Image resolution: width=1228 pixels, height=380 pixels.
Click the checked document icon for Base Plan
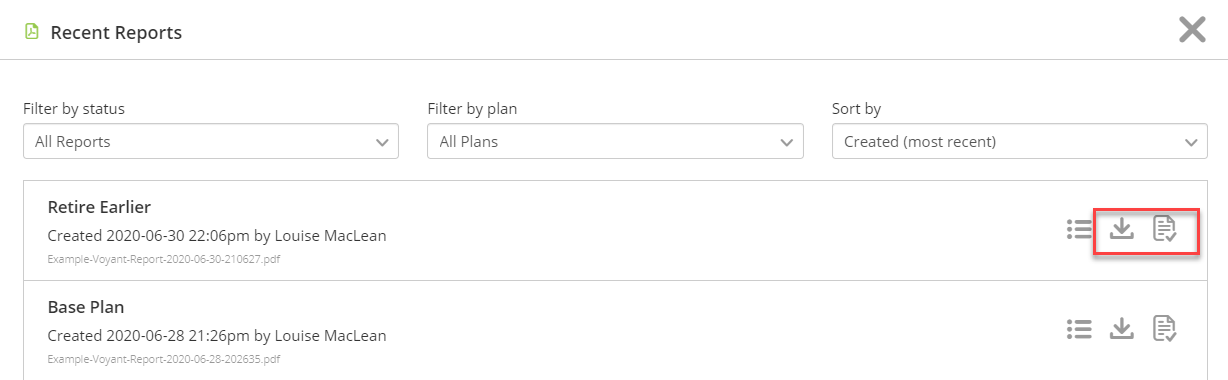[1165, 328]
